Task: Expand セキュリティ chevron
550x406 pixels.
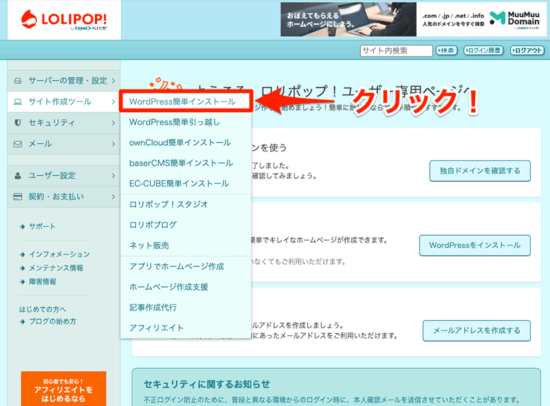Action: 113,123
